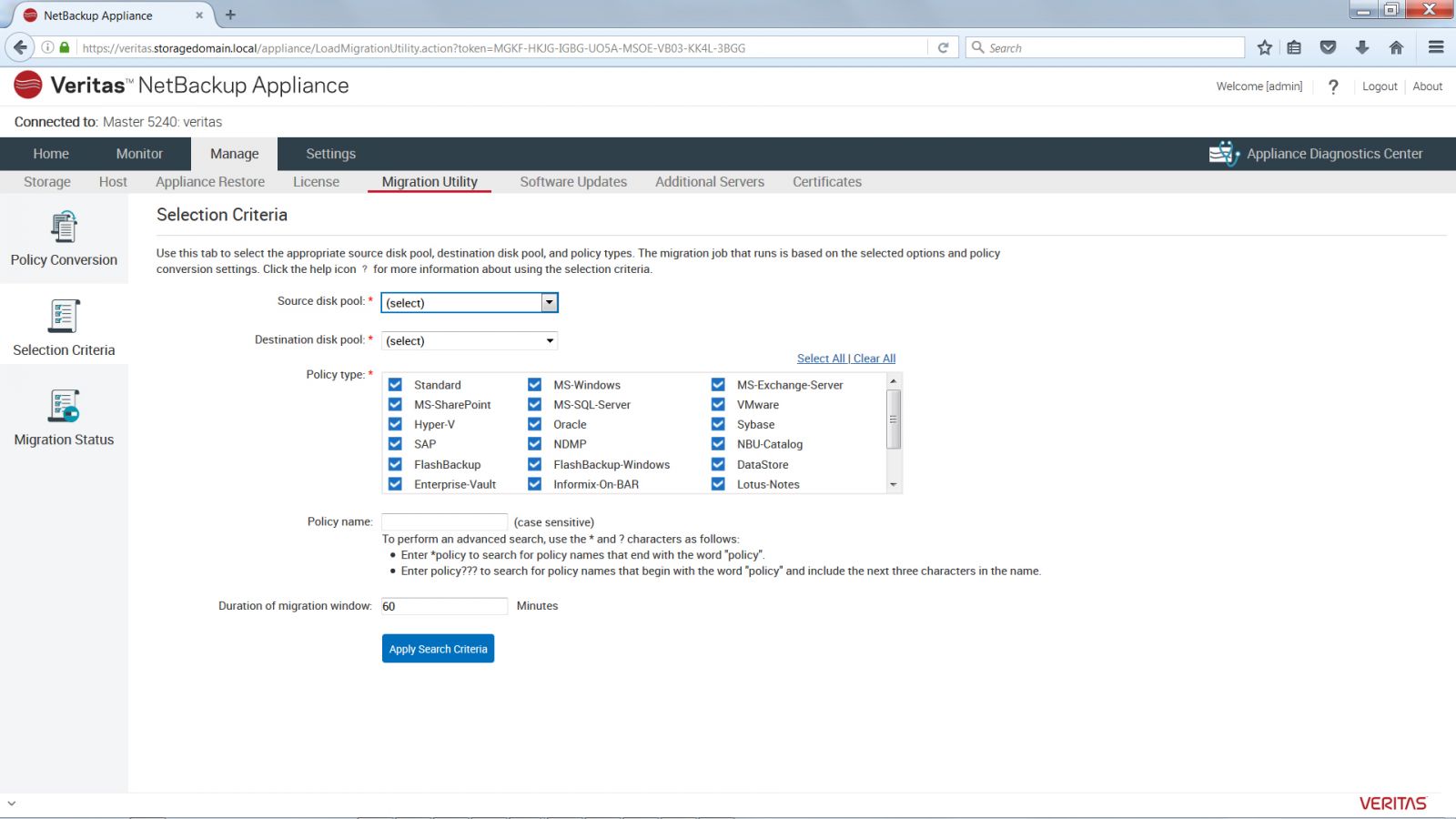Viewport: 1456px width, 819px height.
Task: Open Certificates submenu tab
Action: [x=827, y=182]
